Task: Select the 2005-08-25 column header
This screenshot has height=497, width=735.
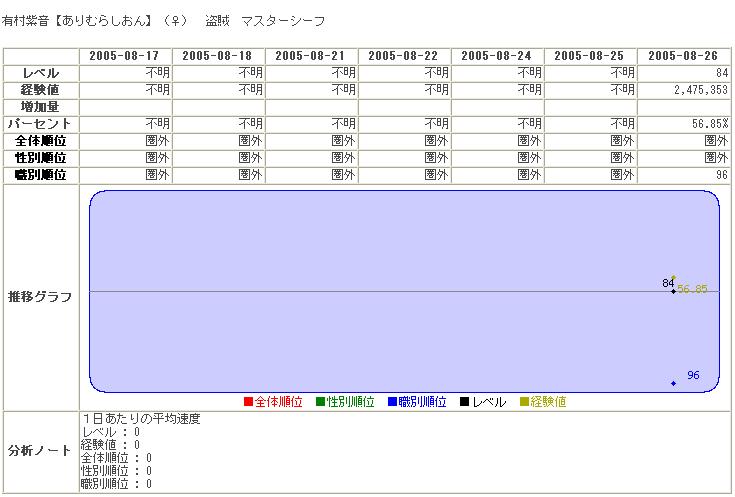Action: [590, 56]
